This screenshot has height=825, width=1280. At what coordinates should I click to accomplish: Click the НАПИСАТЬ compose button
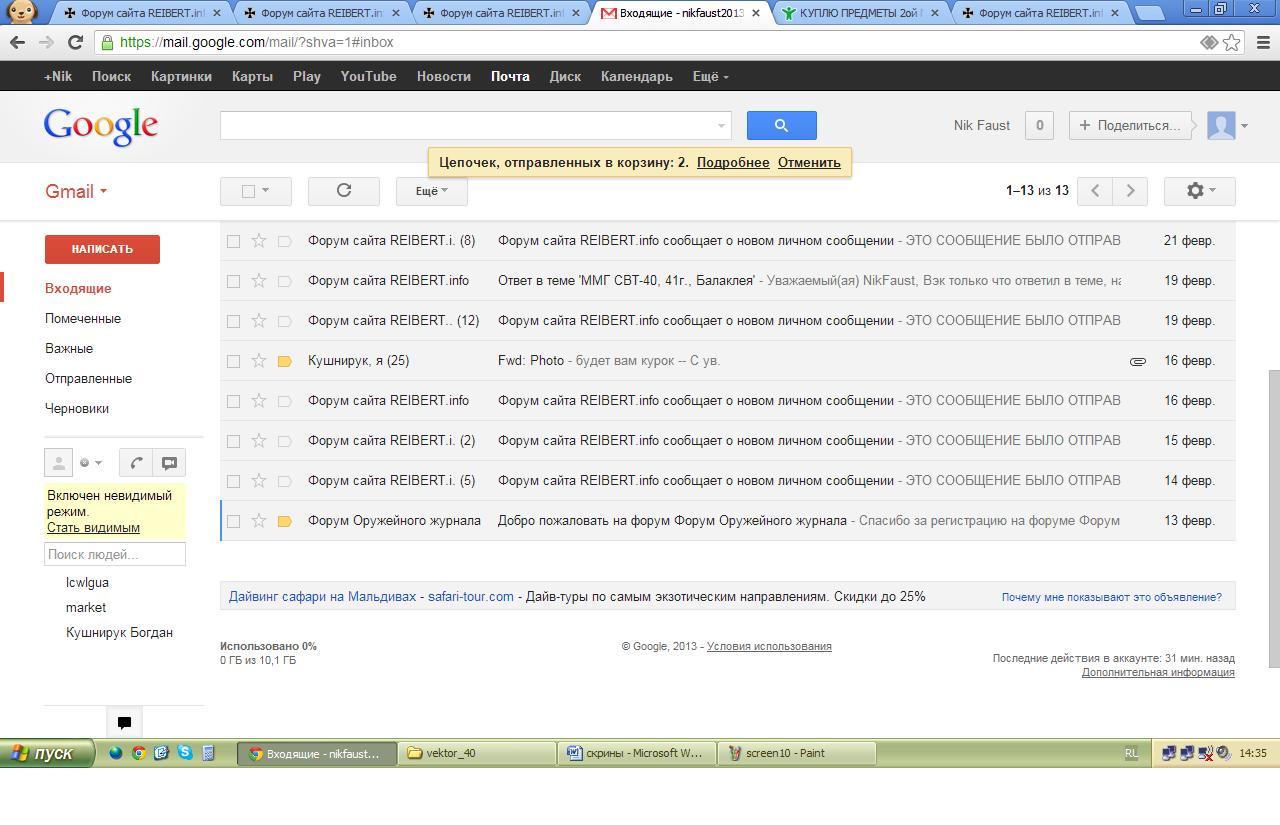[102, 249]
